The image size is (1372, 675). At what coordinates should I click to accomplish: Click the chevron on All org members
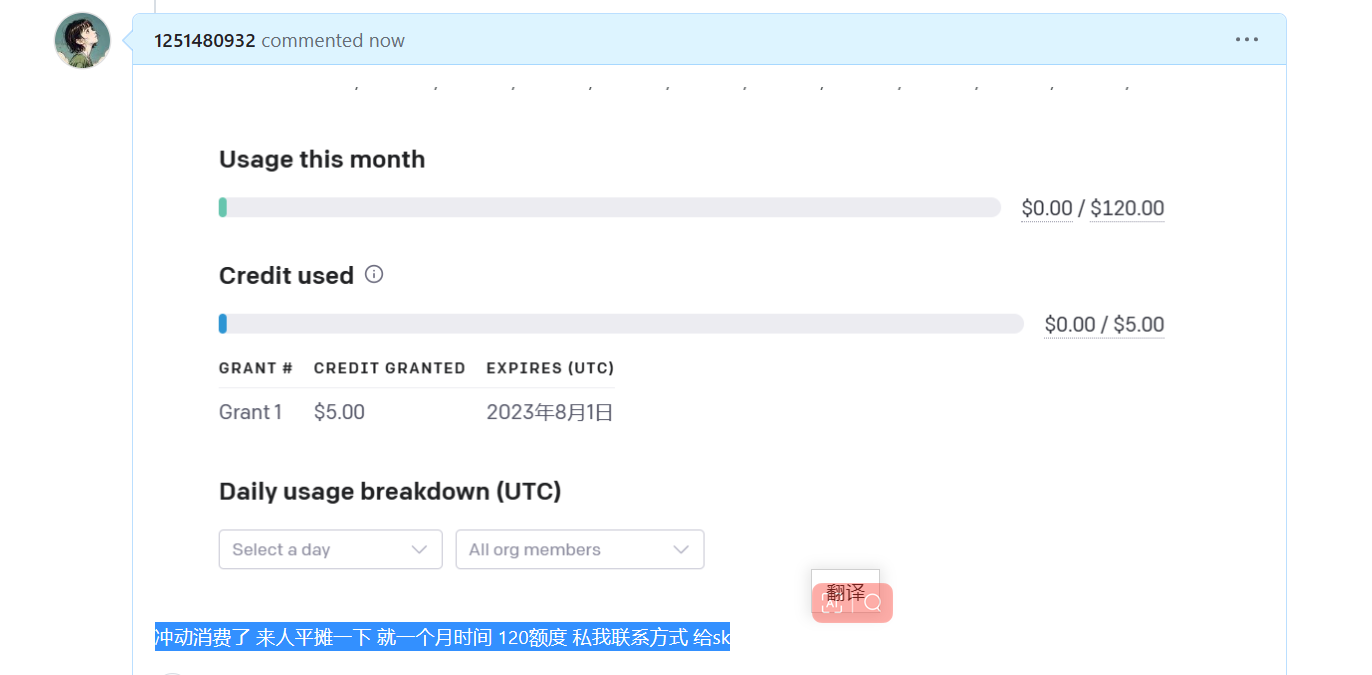pos(681,549)
